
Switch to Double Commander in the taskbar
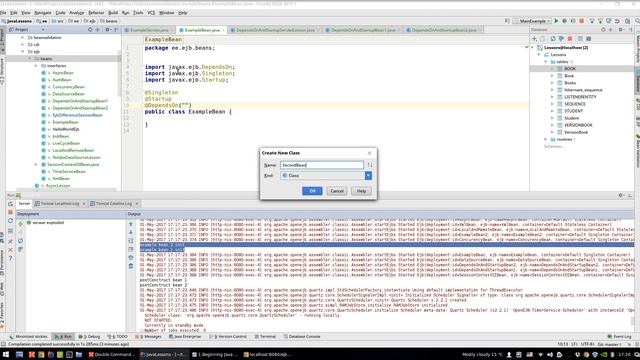[x=112, y=355]
